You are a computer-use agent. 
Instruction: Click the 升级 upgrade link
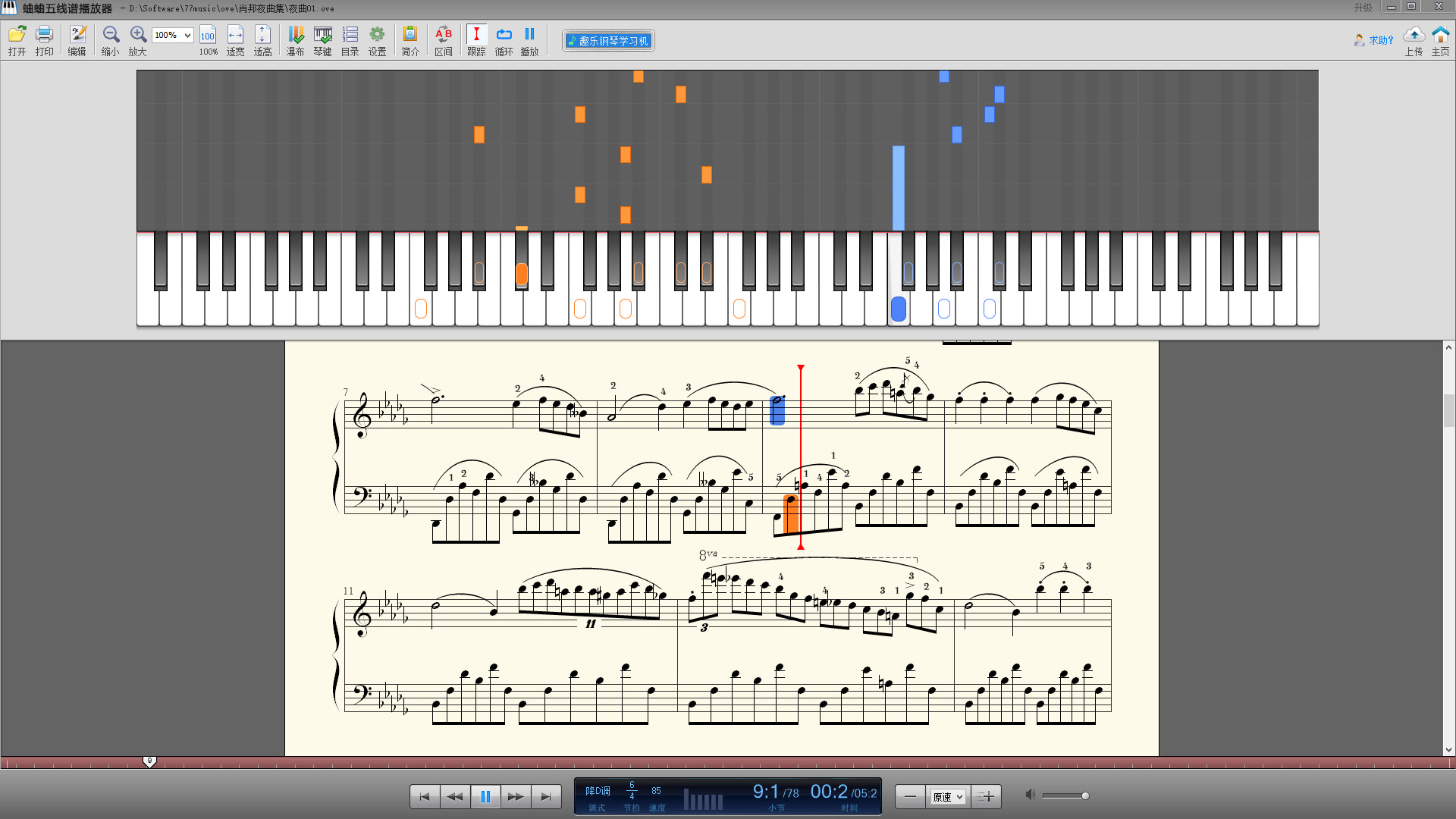(1363, 8)
